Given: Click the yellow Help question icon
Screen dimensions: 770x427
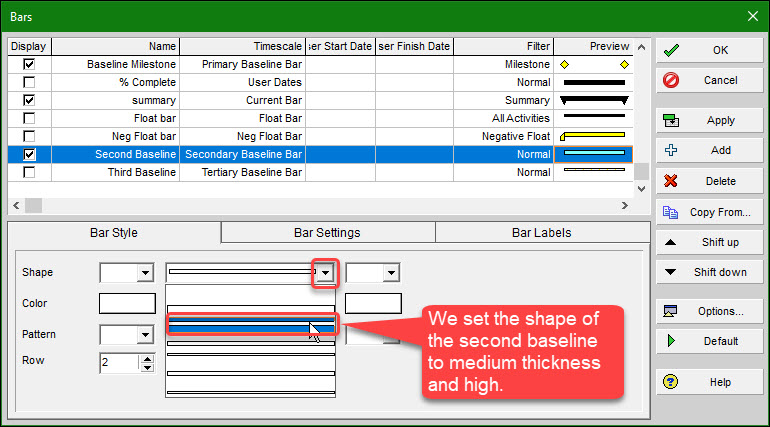Looking at the screenshot, I should coord(671,382).
